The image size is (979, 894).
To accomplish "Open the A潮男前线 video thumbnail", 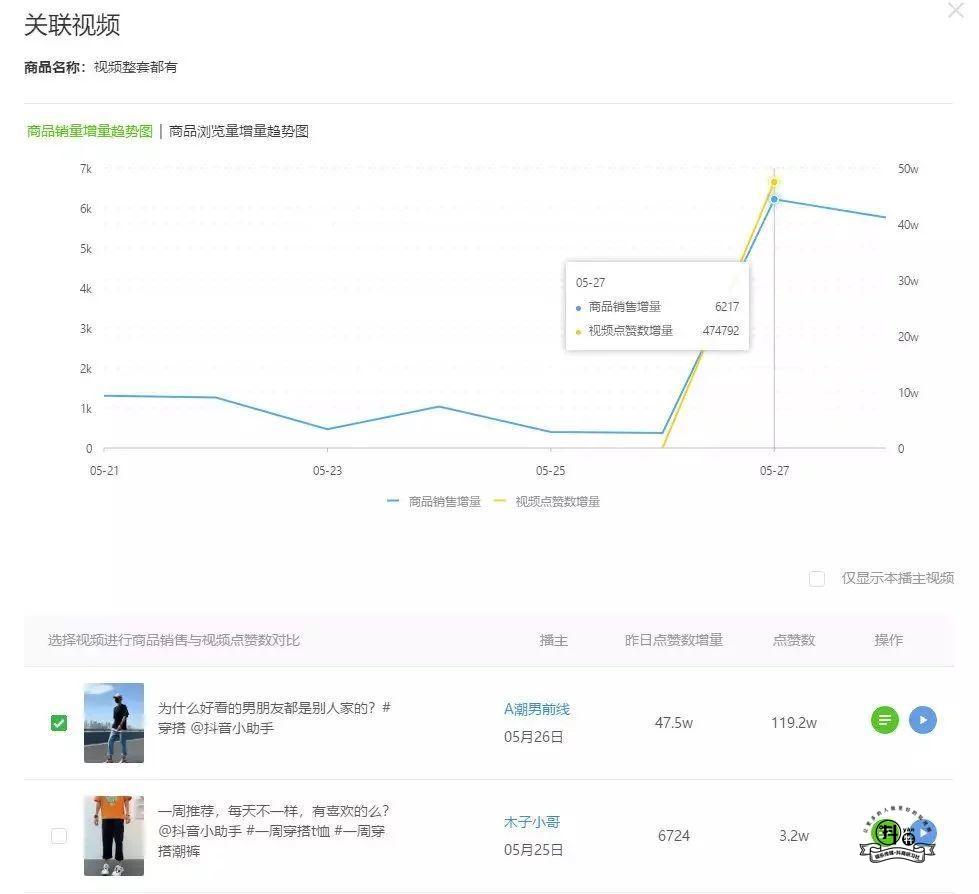I will tap(114, 722).
